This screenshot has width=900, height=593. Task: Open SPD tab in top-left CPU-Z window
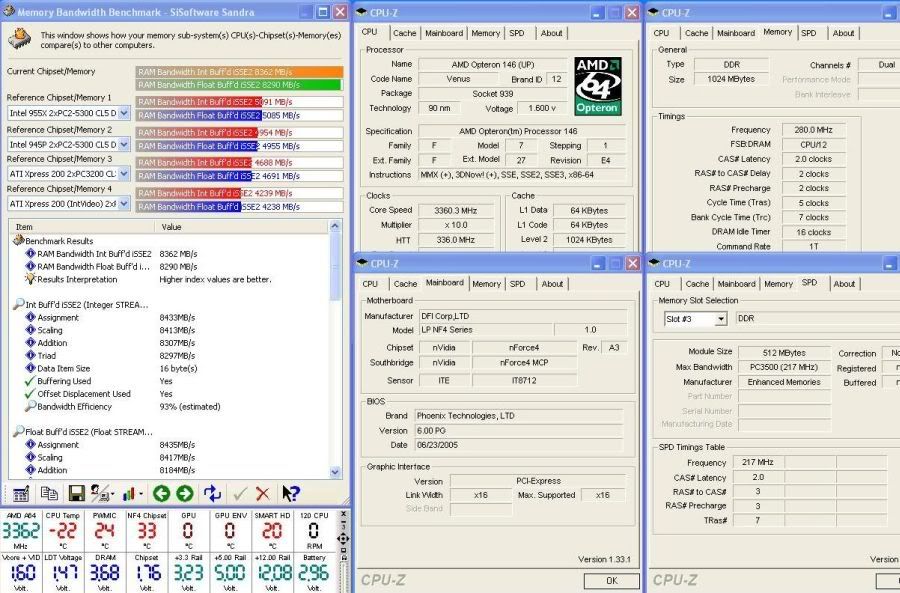517,33
